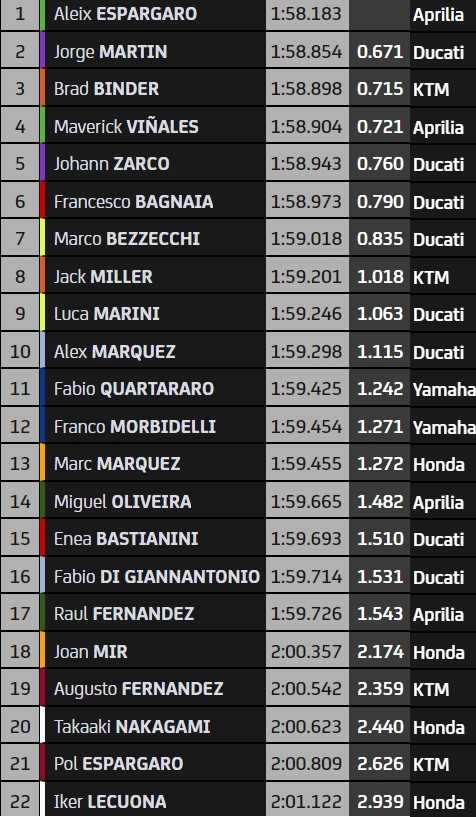Click KTM label beside Jack MILLER
The image size is (476, 817).
(431, 277)
